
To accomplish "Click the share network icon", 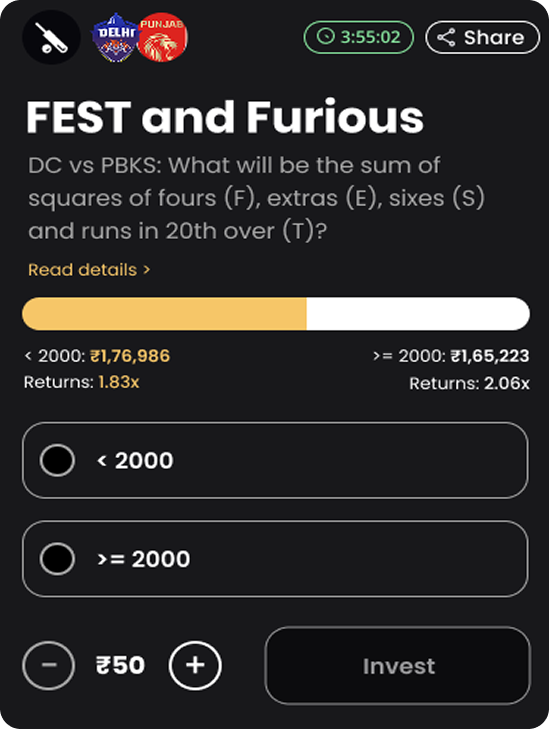I will coord(446,37).
